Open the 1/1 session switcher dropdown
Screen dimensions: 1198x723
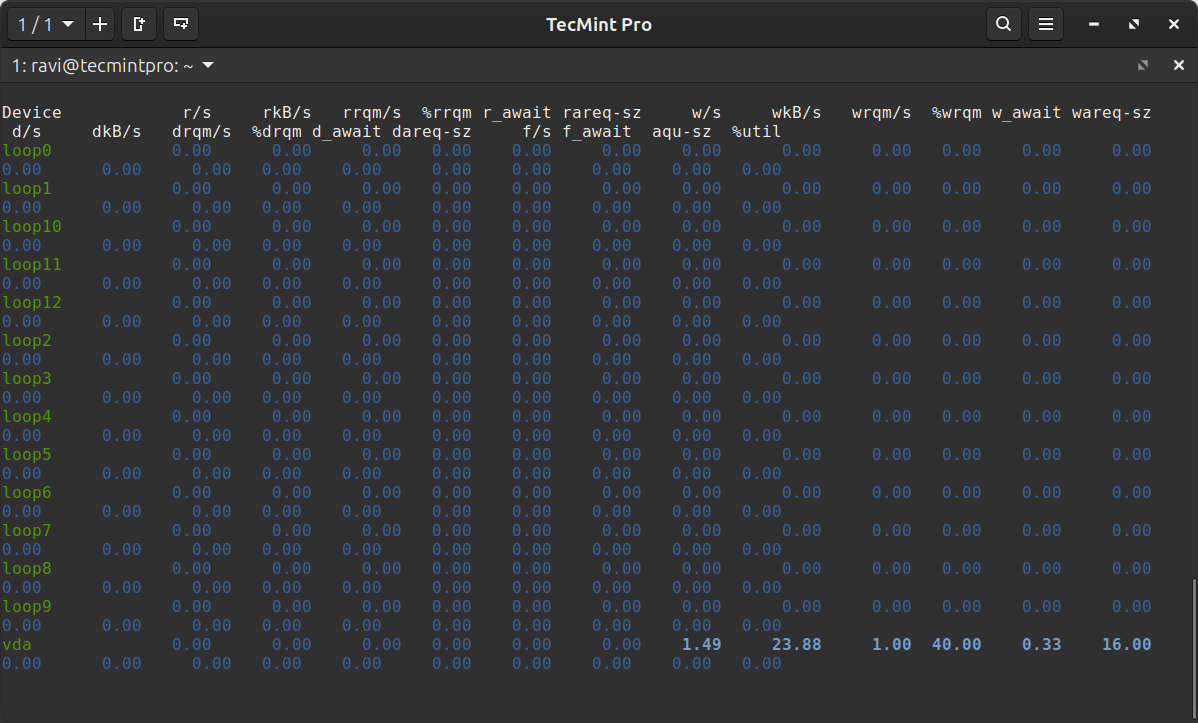click(x=45, y=24)
